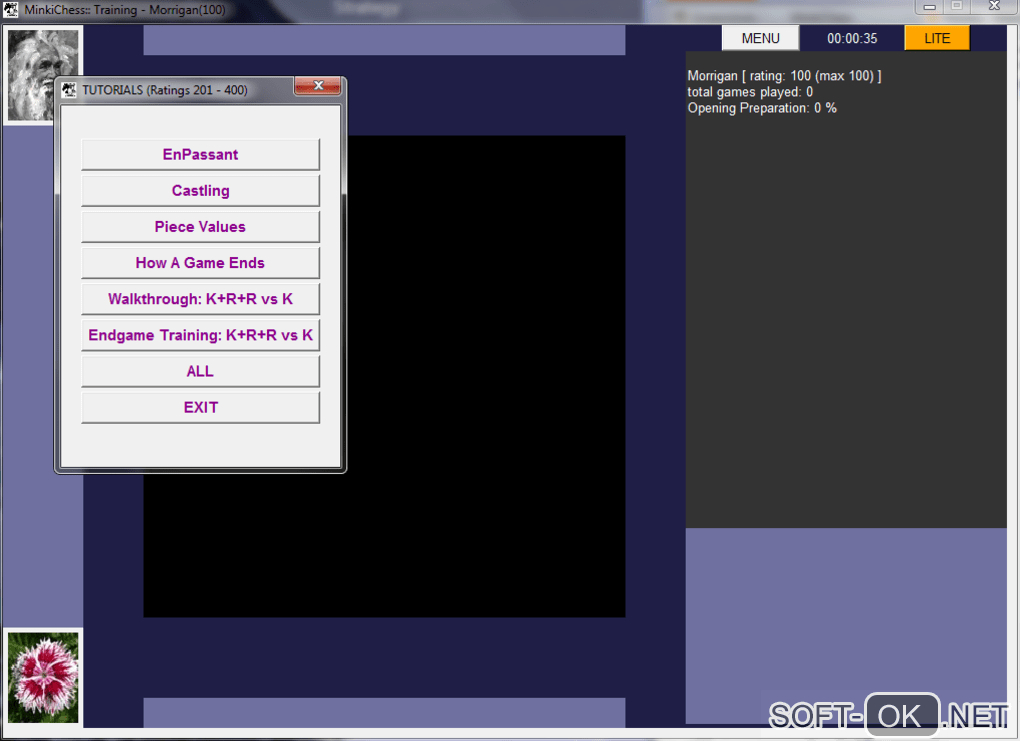The image size is (1020, 741).
Task: Open the Castling tutorial
Action: pyautogui.click(x=200, y=191)
